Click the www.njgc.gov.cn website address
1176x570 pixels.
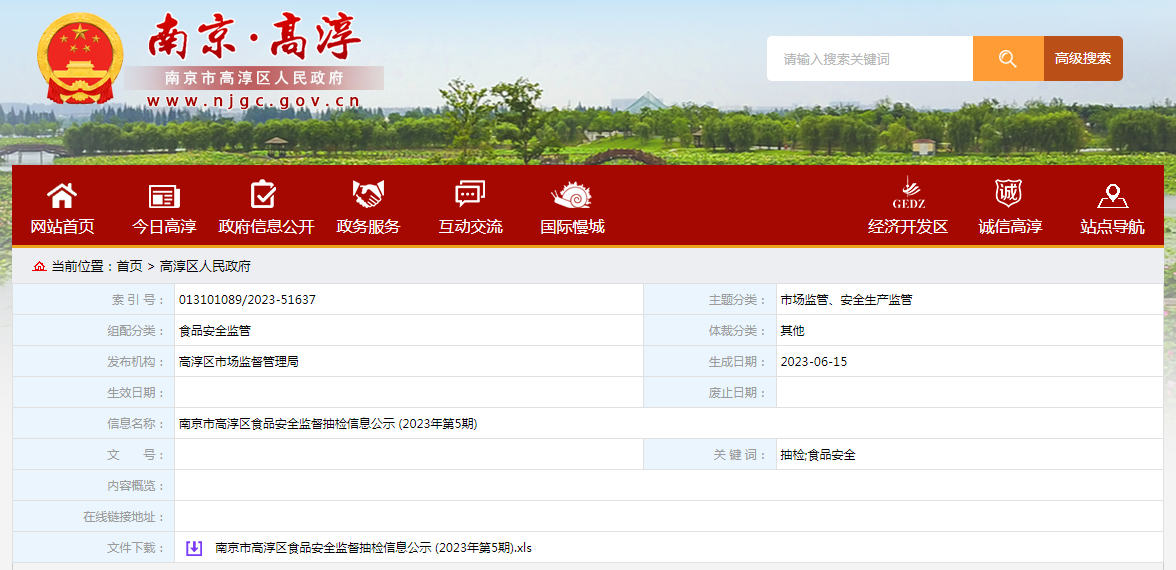click(x=254, y=100)
